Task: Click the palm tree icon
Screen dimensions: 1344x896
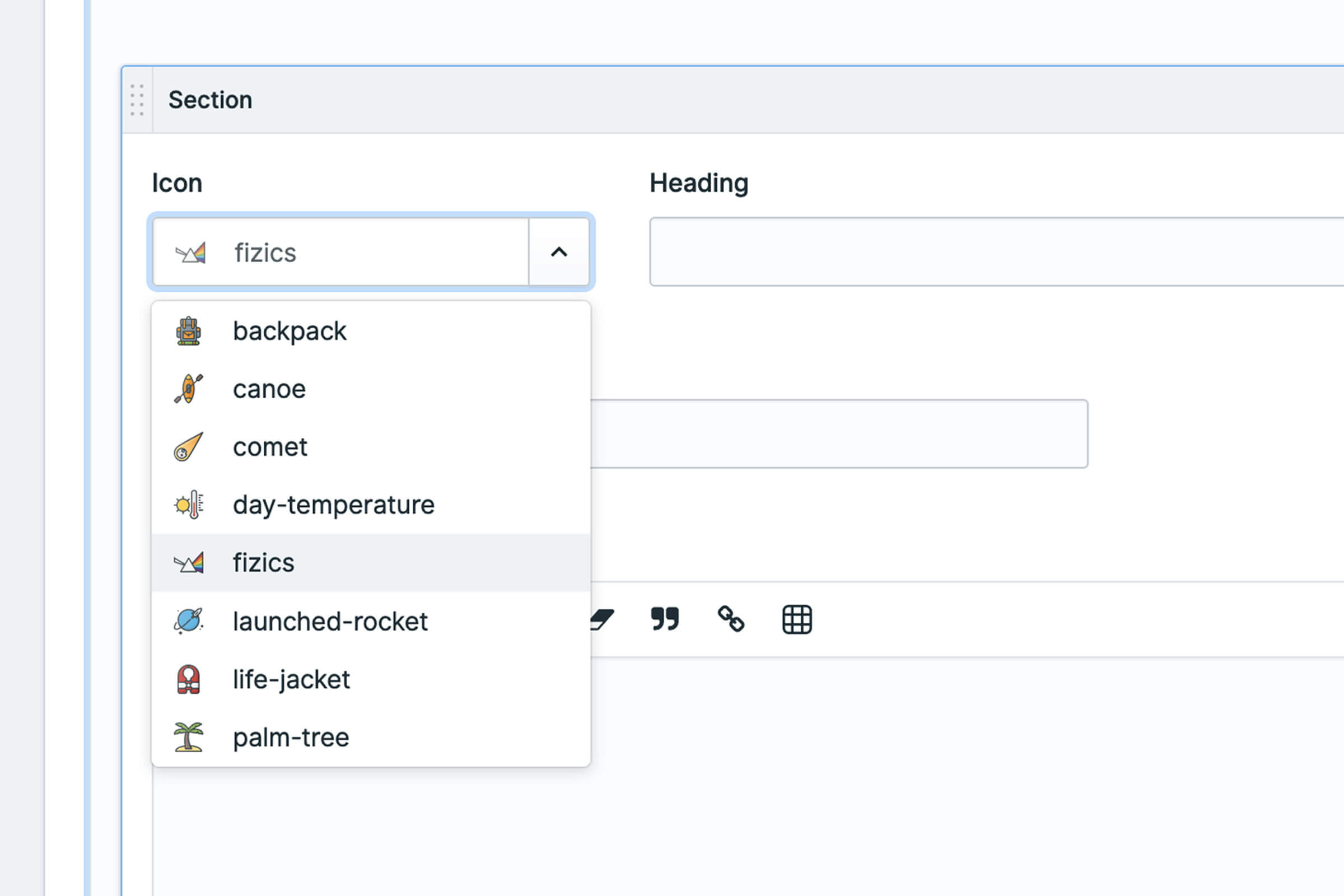Action: (189, 737)
